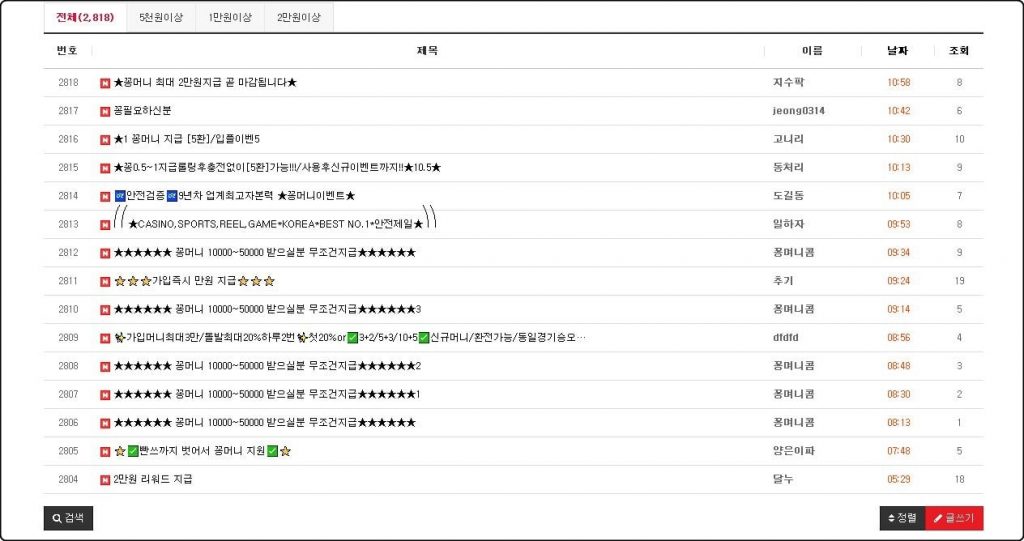This screenshot has height=541, width=1024.
Task: Open the post 2만원 리워드 지급
Action: tap(153, 480)
